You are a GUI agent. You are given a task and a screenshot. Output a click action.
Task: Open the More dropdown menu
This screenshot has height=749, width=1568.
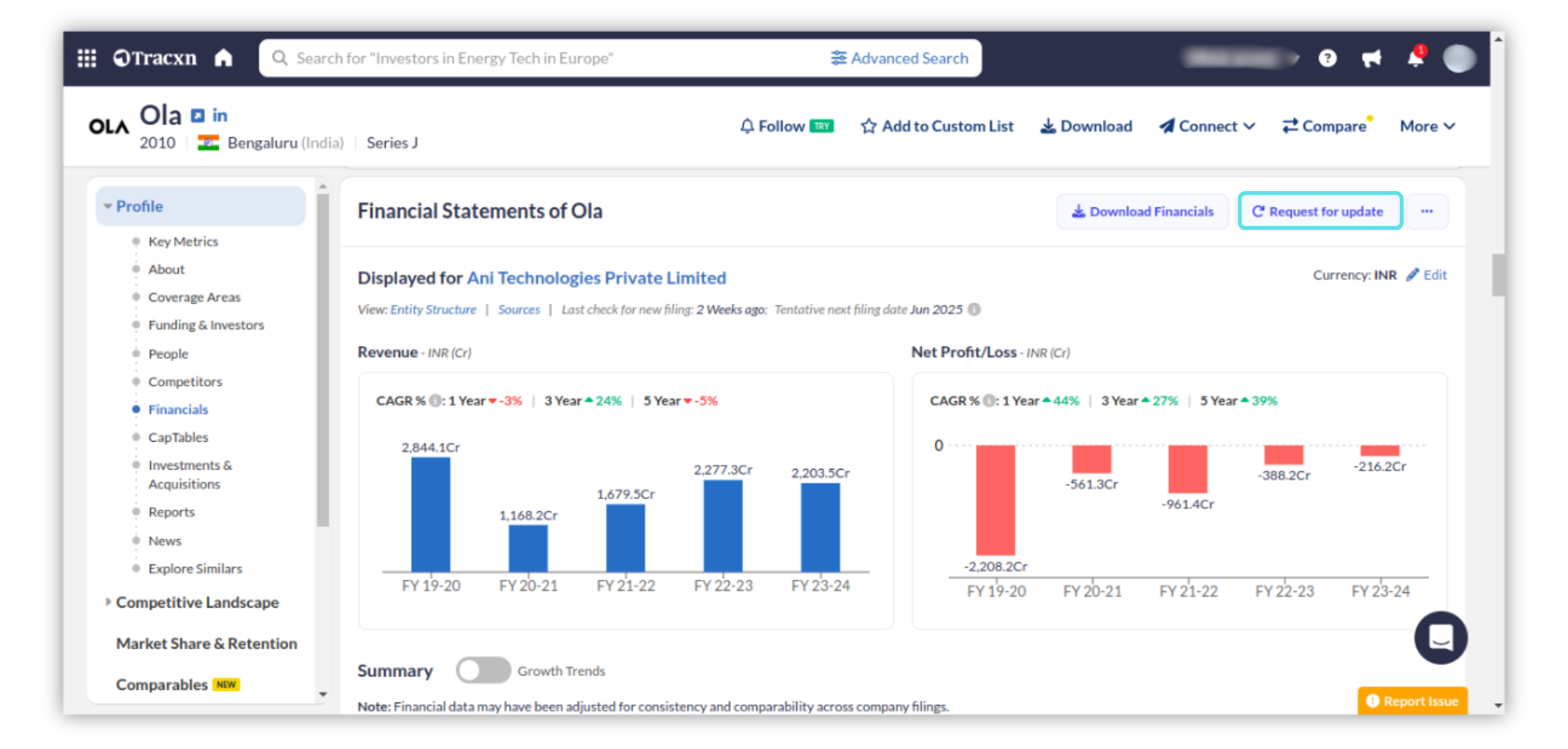[x=1427, y=127]
